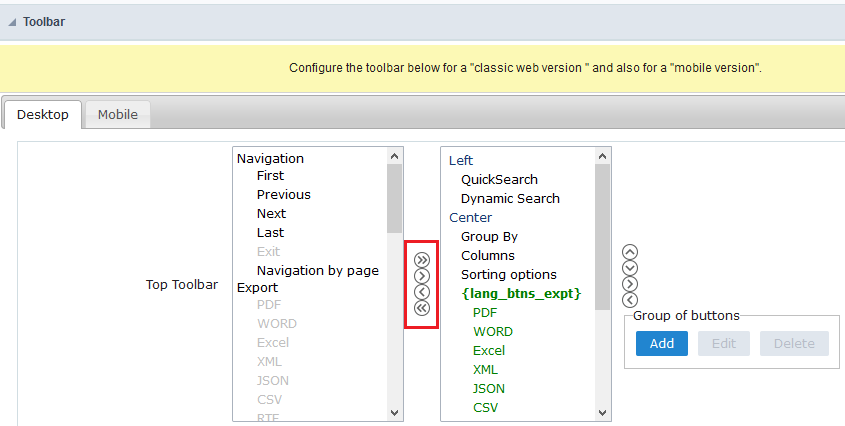Viewport: 845px width, 426px height.
Task: Click the outdent-left circle arrow above Group of buttons
Action: point(629,300)
